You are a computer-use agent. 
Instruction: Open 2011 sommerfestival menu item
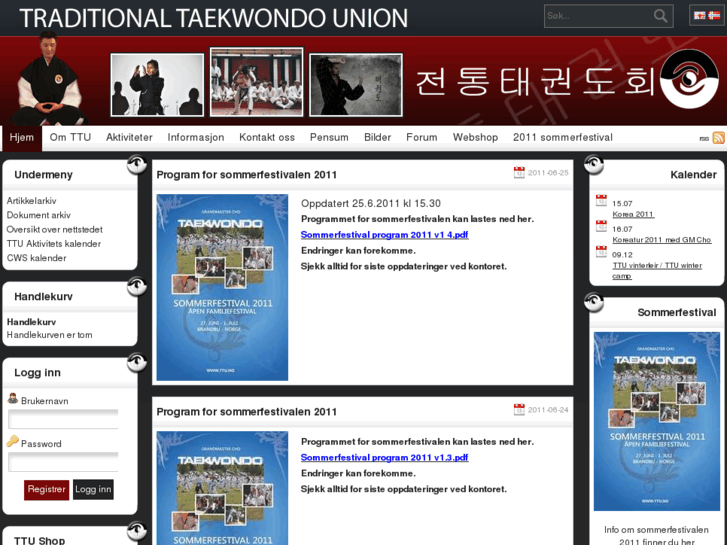click(563, 138)
